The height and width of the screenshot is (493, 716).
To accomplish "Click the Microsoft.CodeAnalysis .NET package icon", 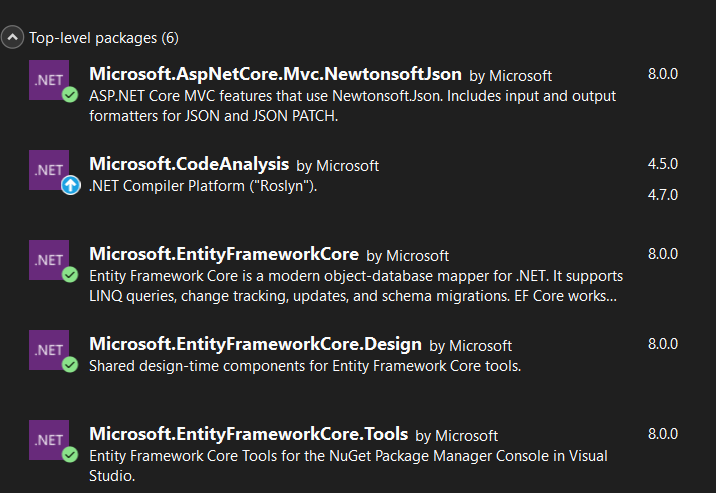I will click(49, 169).
